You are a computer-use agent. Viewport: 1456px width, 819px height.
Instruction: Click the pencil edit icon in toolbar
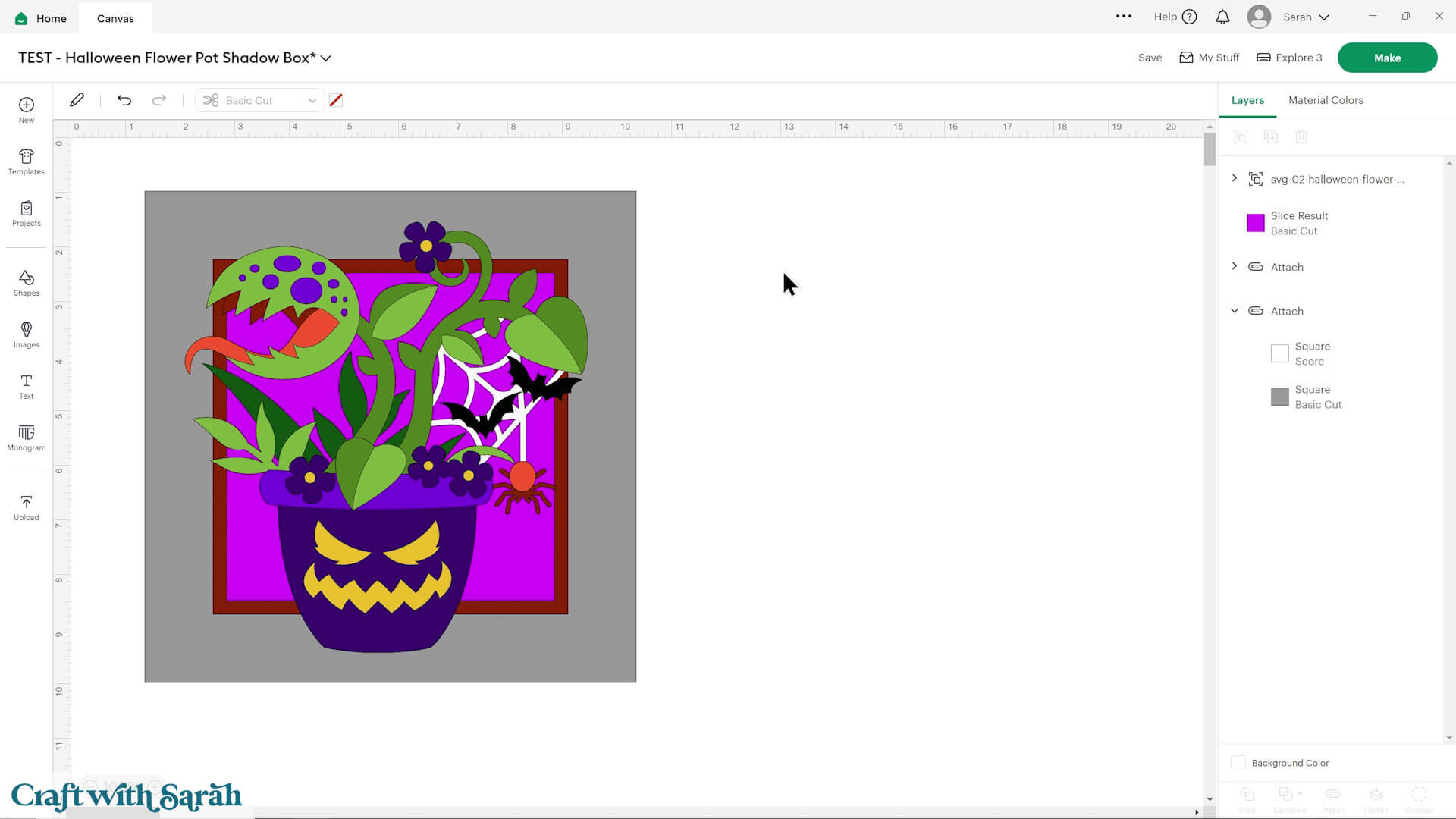coord(77,100)
